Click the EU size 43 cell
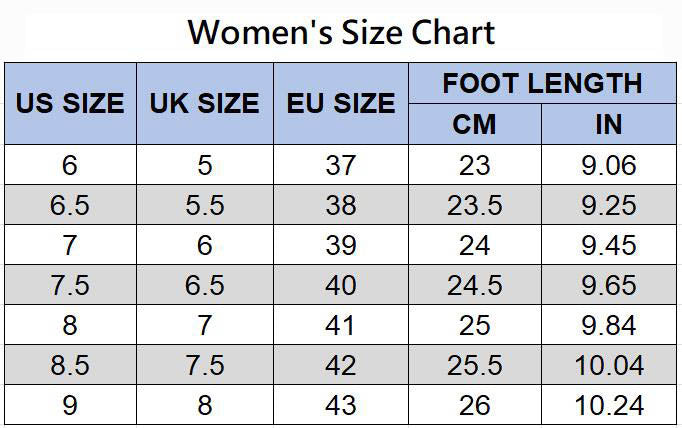The image size is (682, 428). [x=340, y=405]
